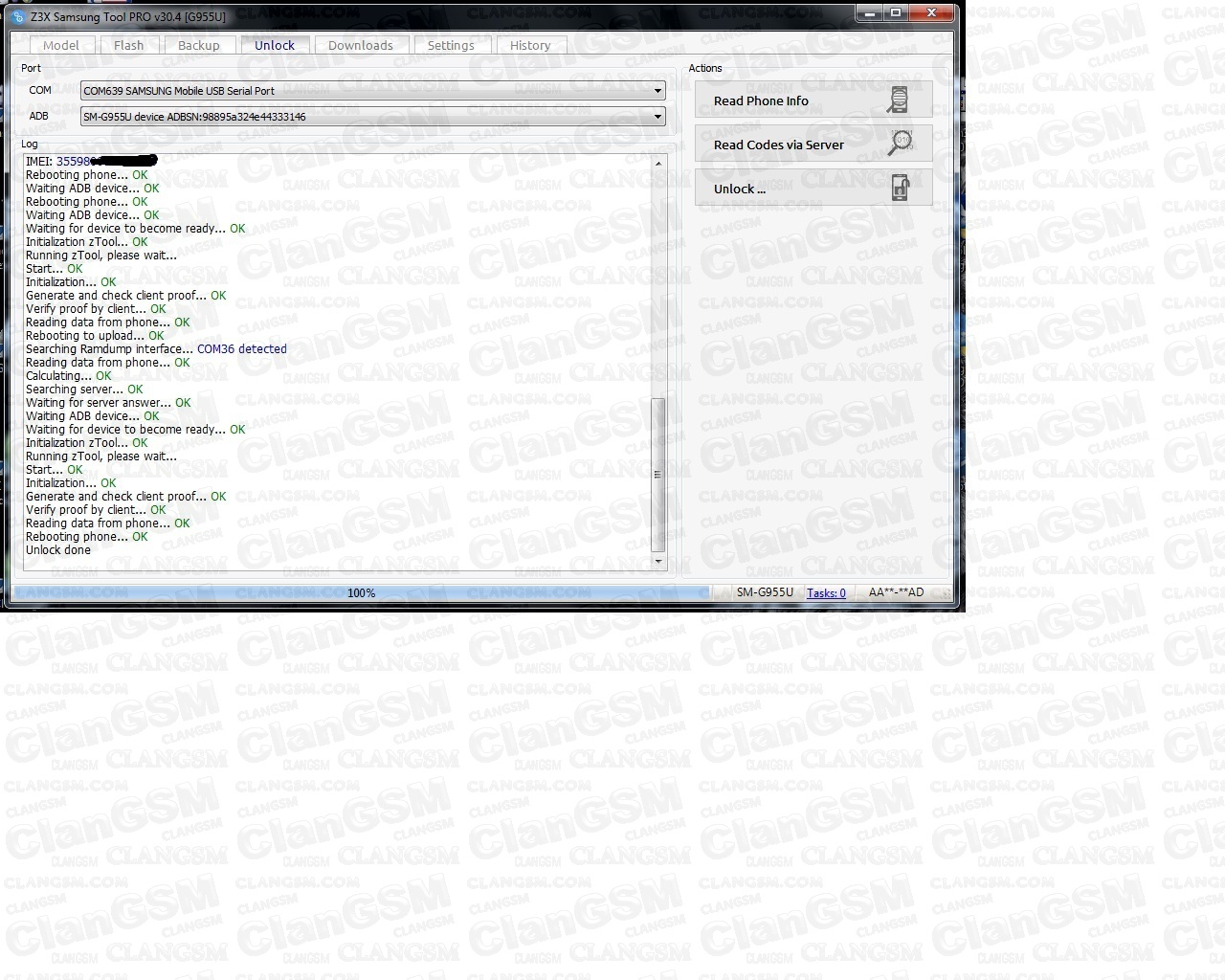Expand the COM port dropdown arrow
1225x980 pixels.
click(657, 91)
